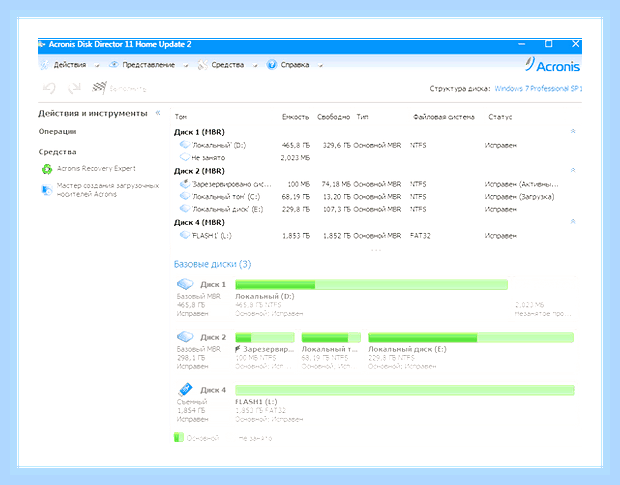Image resolution: width=620 pixels, height=485 pixels.
Task: Click the Диск 4 removable drive icon
Action: (x=185, y=389)
